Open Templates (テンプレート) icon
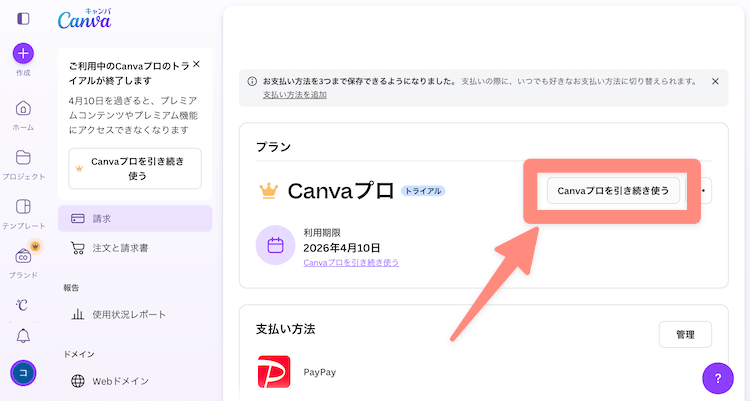The height and width of the screenshot is (401, 750). [23, 207]
